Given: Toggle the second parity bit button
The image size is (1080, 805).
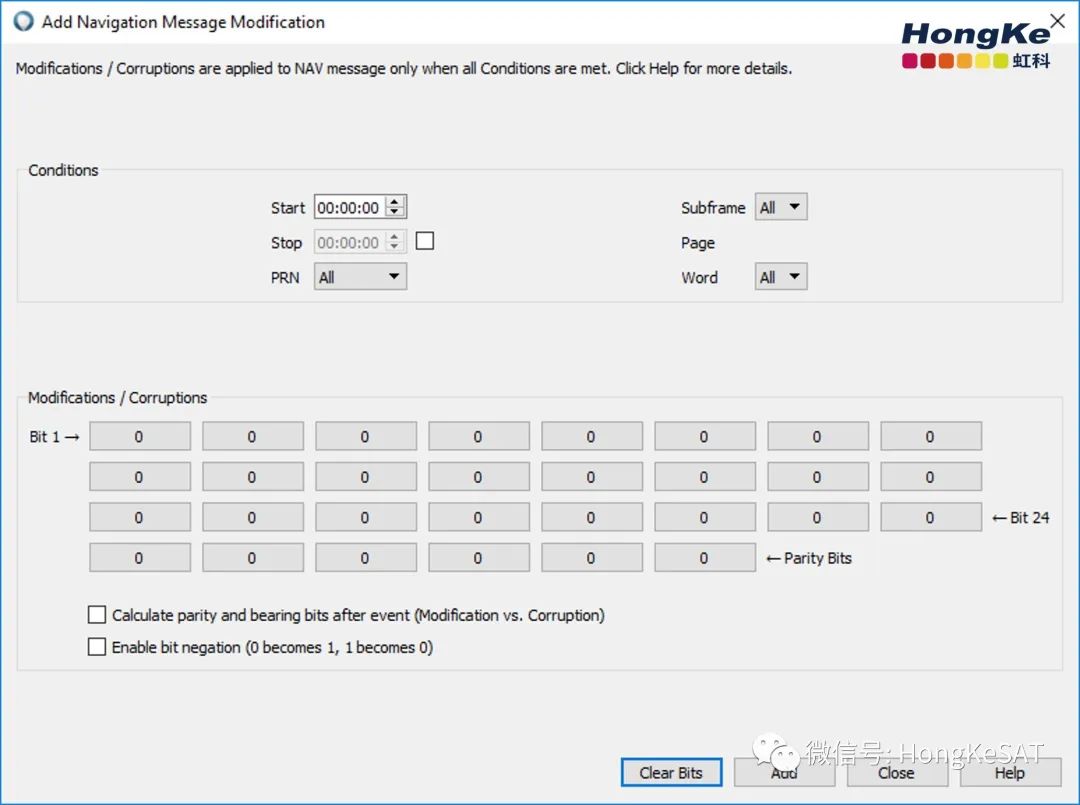Looking at the screenshot, I should click(x=253, y=558).
